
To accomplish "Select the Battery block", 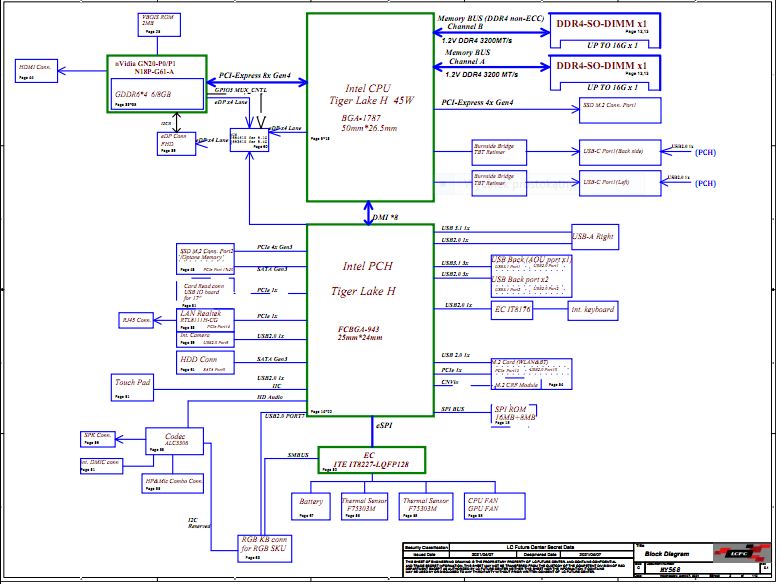I will pyautogui.click(x=311, y=506).
